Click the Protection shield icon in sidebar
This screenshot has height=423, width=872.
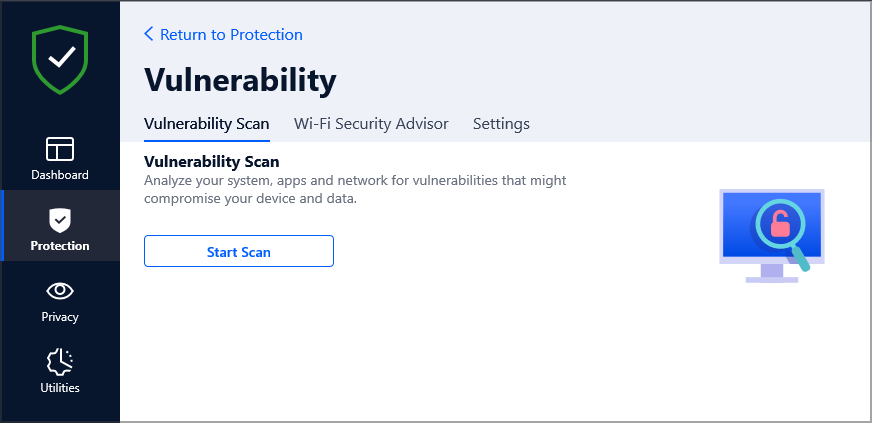[x=60, y=219]
